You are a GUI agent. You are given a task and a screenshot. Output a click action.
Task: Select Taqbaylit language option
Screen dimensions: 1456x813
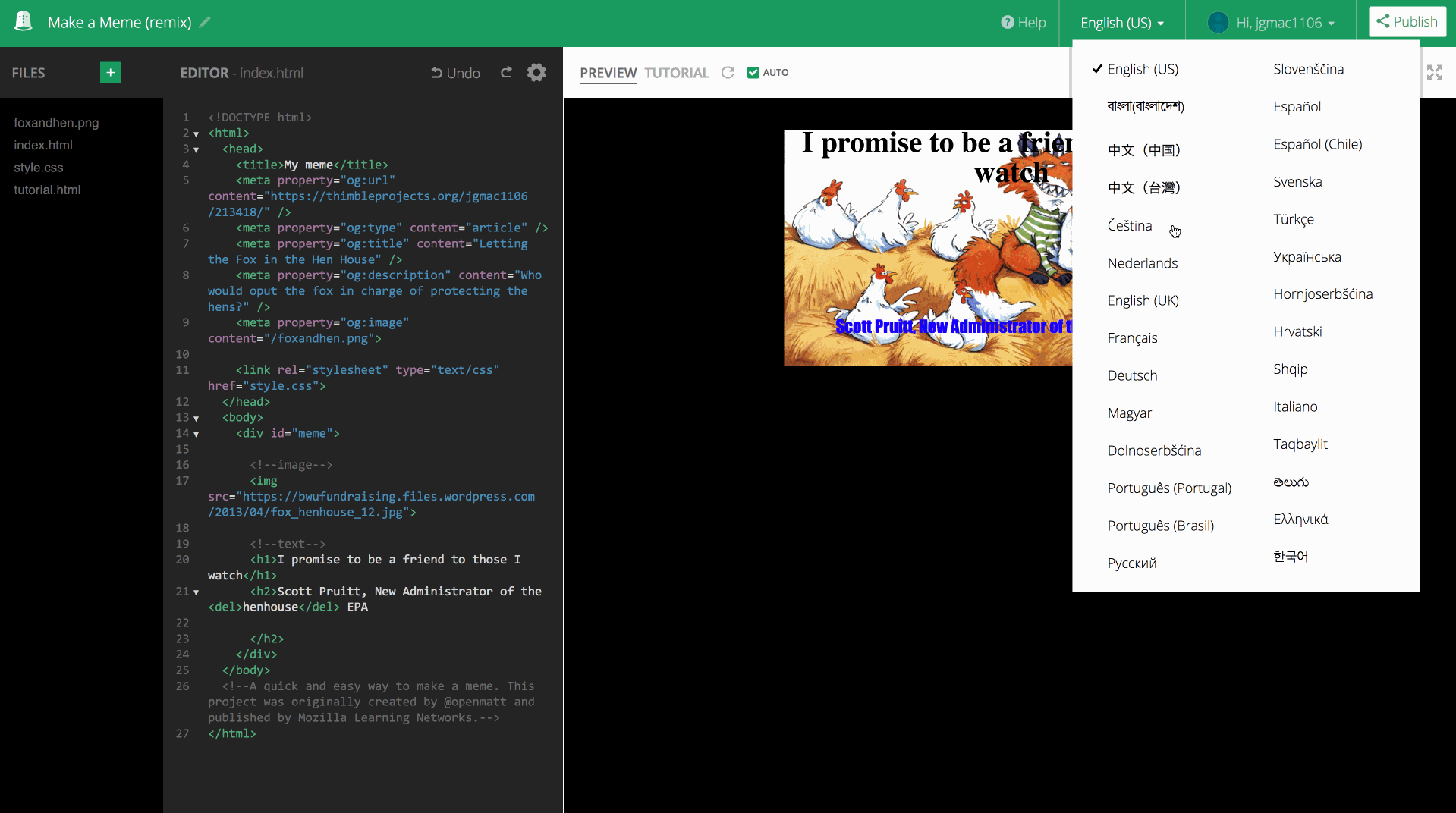[x=1300, y=444]
